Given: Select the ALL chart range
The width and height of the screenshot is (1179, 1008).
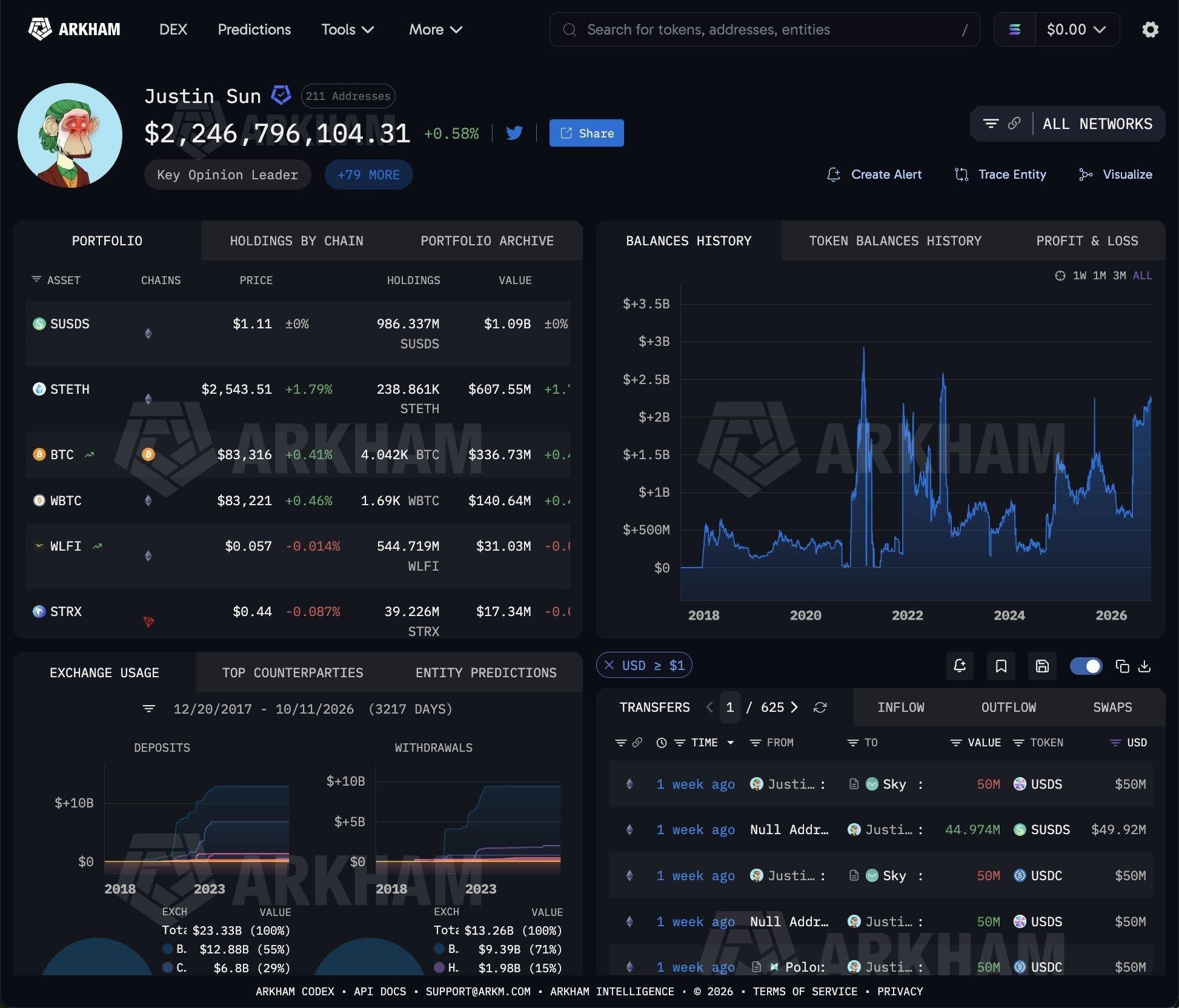Looking at the screenshot, I should (x=1142, y=276).
